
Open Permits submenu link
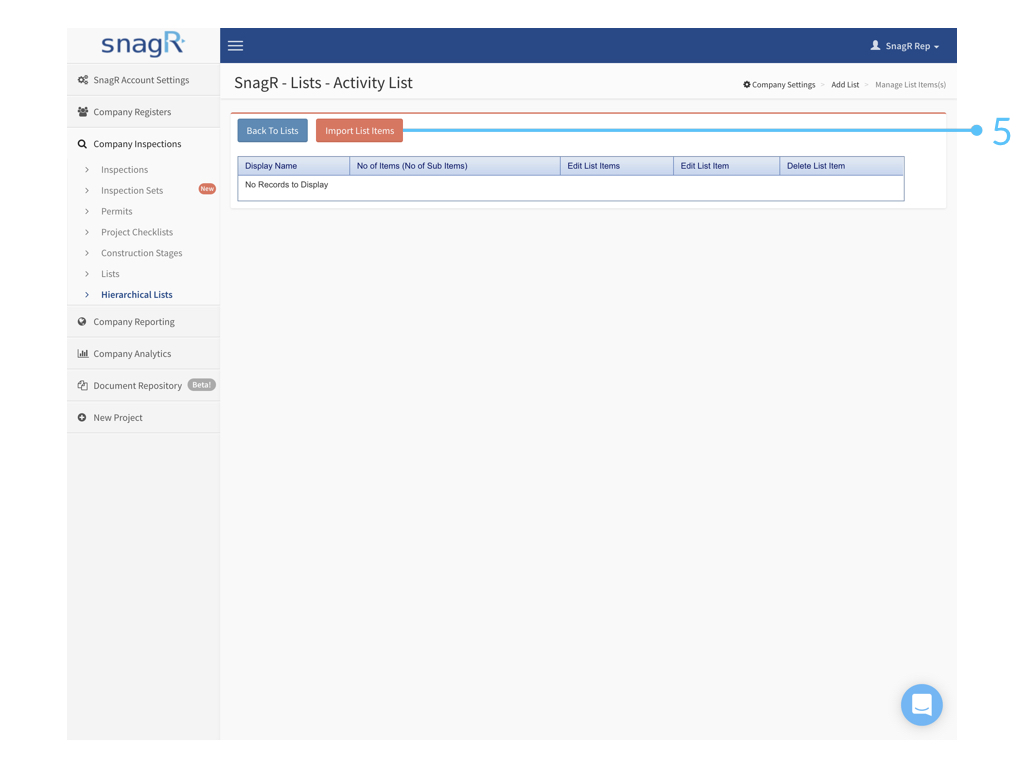[116, 211]
